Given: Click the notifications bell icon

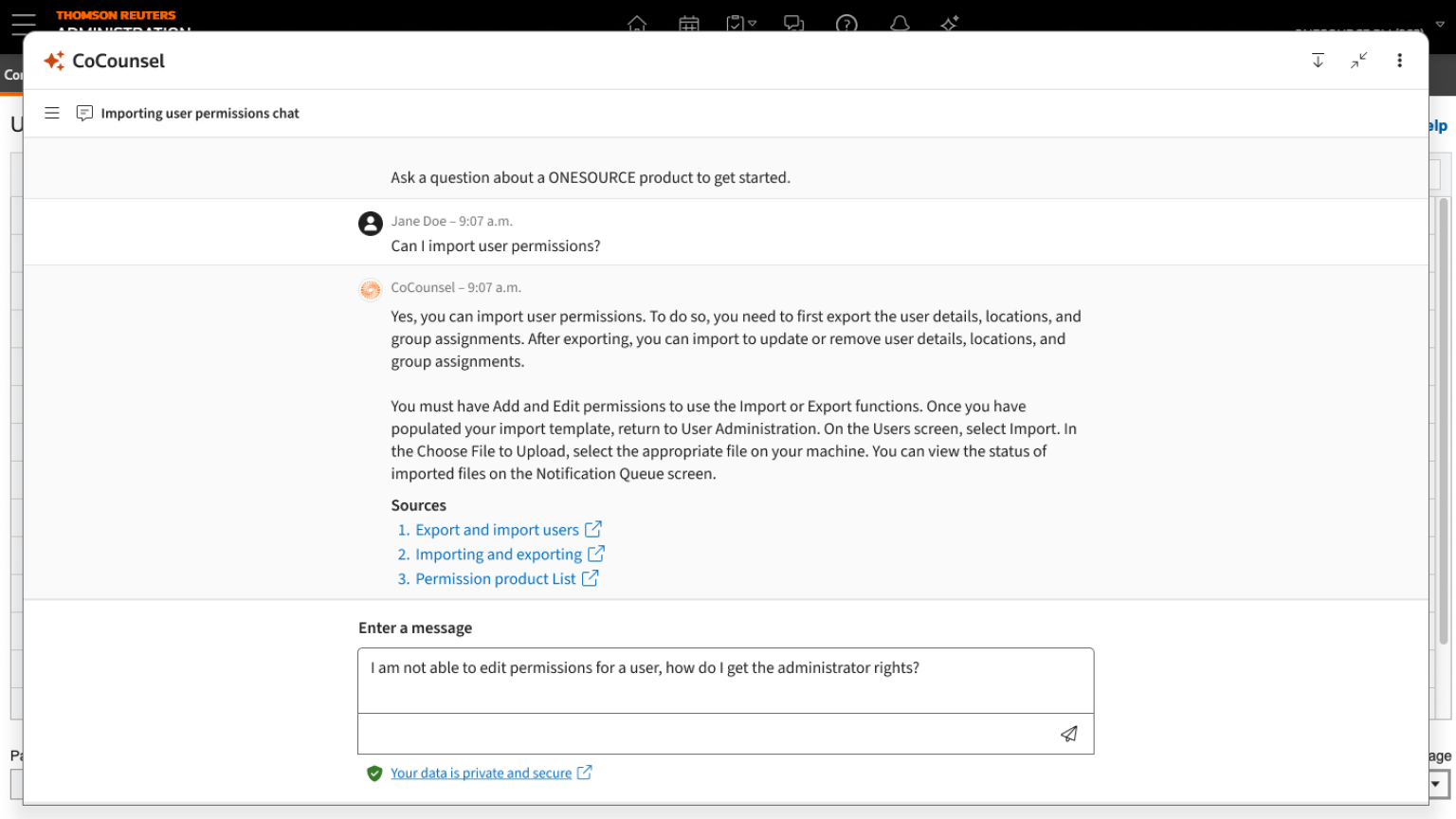Looking at the screenshot, I should [900, 24].
